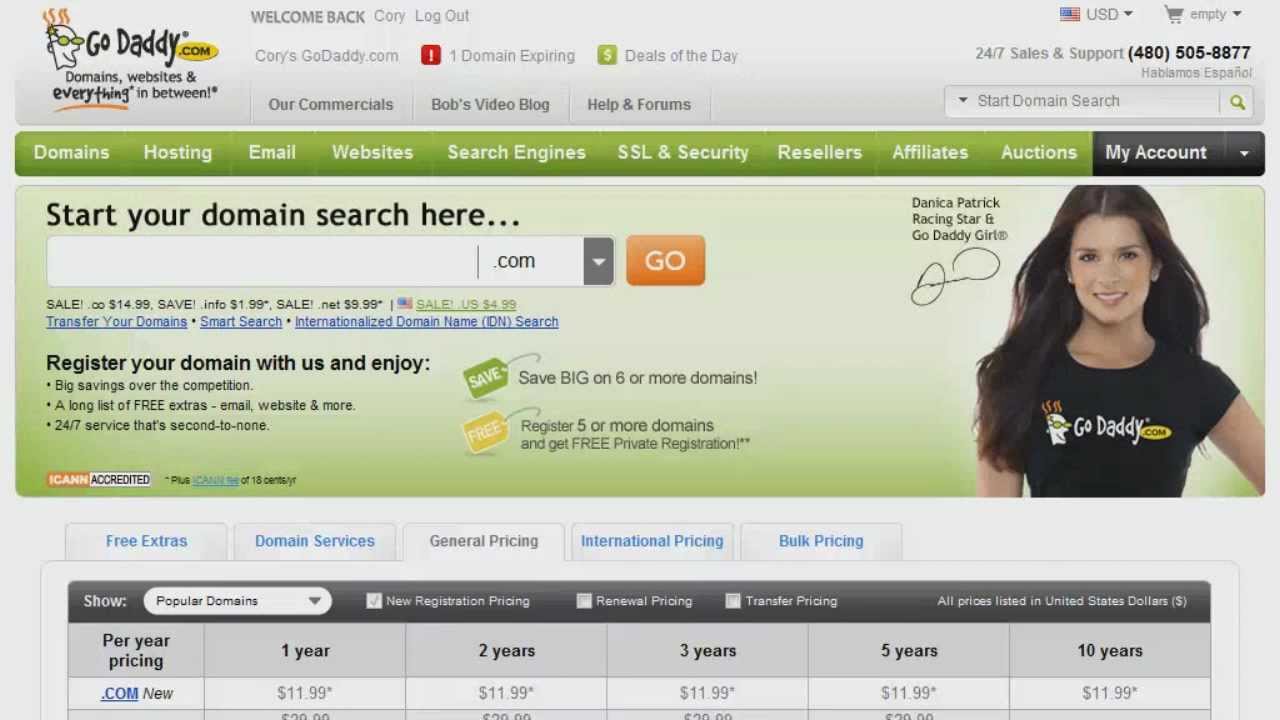
Task: Switch to the Free Extras tab
Action: pyautogui.click(x=146, y=541)
